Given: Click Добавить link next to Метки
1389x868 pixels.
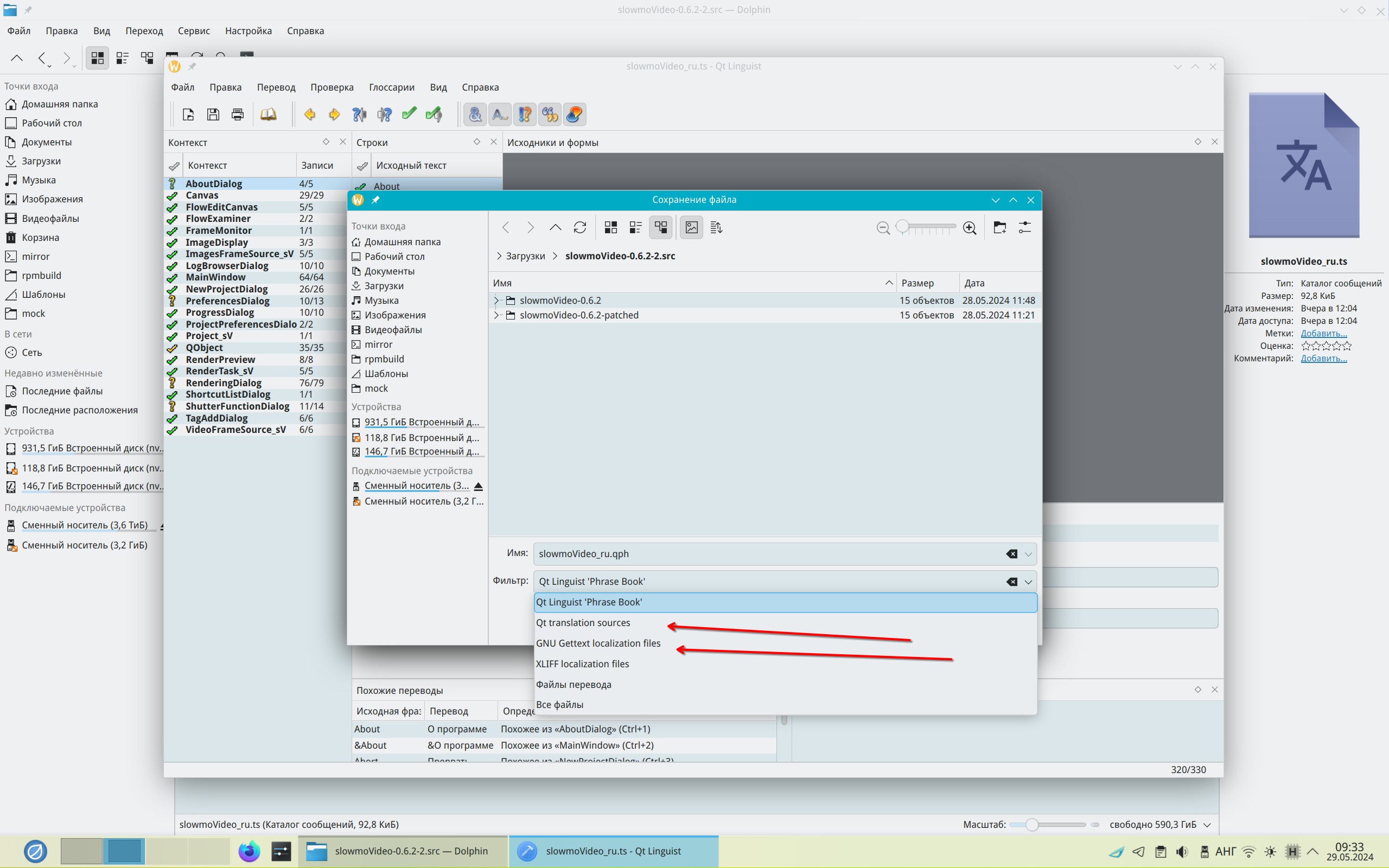Looking at the screenshot, I should tap(1323, 334).
